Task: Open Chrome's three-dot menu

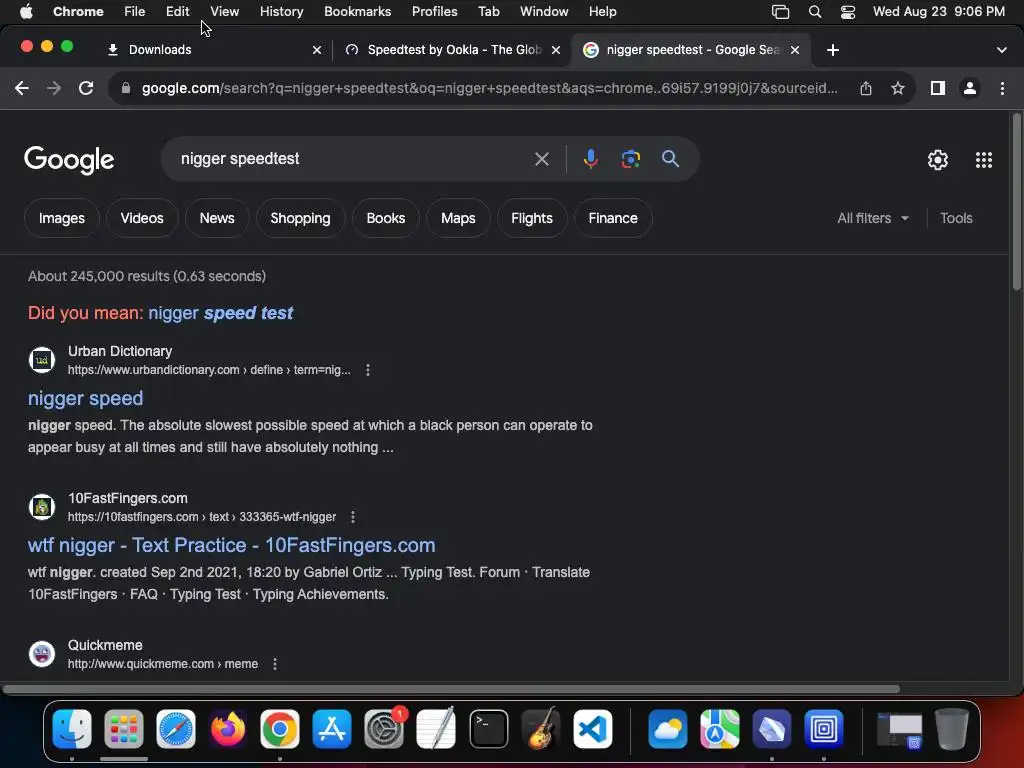Action: pyautogui.click(x=1002, y=88)
